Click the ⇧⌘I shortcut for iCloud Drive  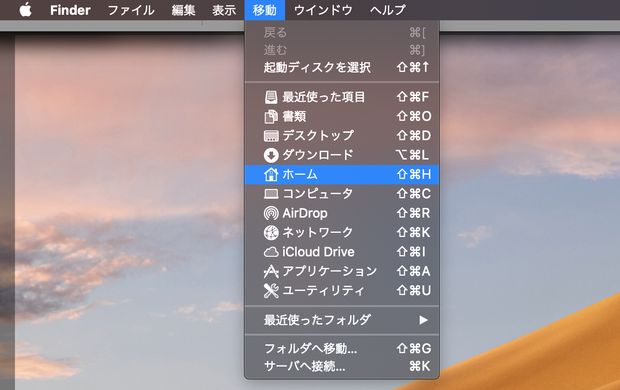[411, 252]
